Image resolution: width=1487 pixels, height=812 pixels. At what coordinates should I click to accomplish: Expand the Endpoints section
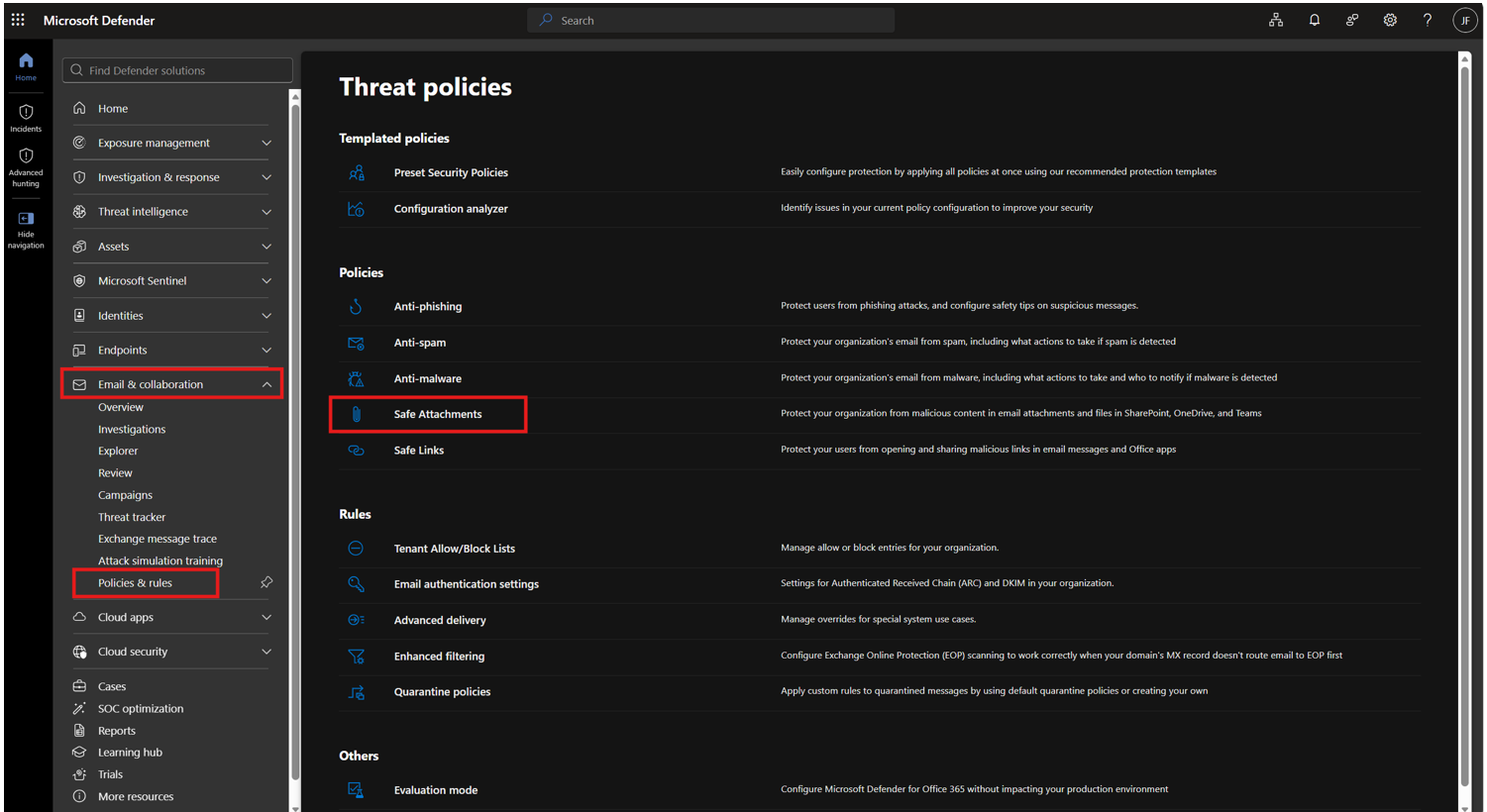(x=266, y=351)
